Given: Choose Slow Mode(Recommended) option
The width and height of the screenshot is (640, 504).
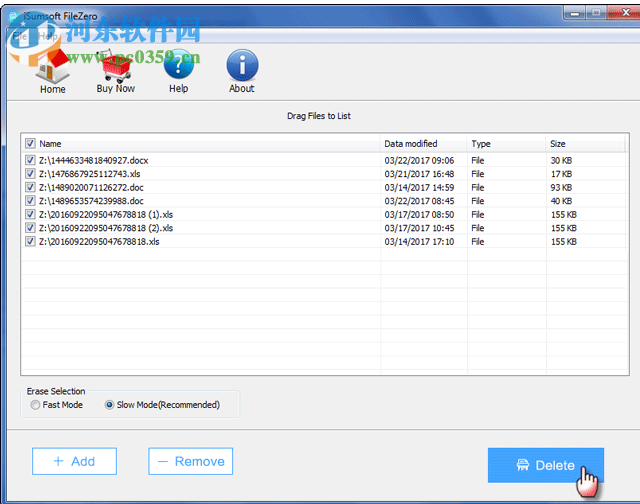Looking at the screenshot, I should point(109,405).
